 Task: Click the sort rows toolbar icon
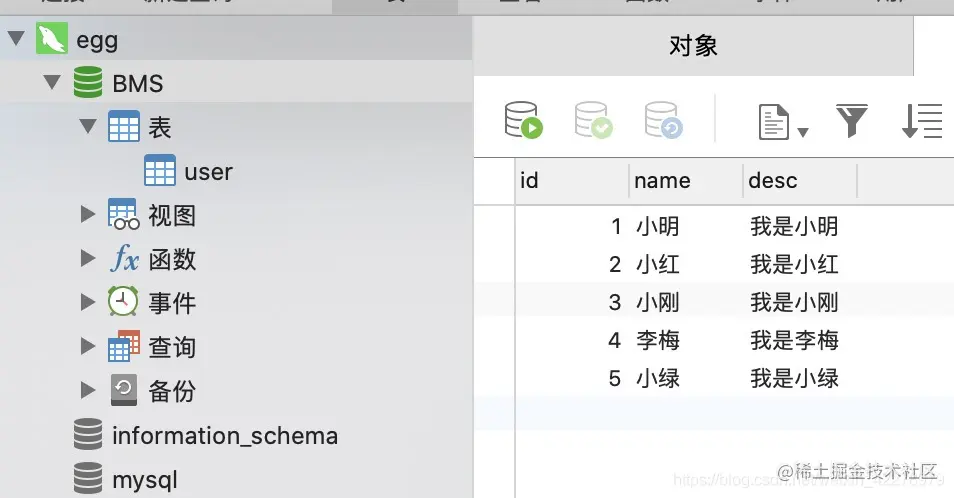922,120
